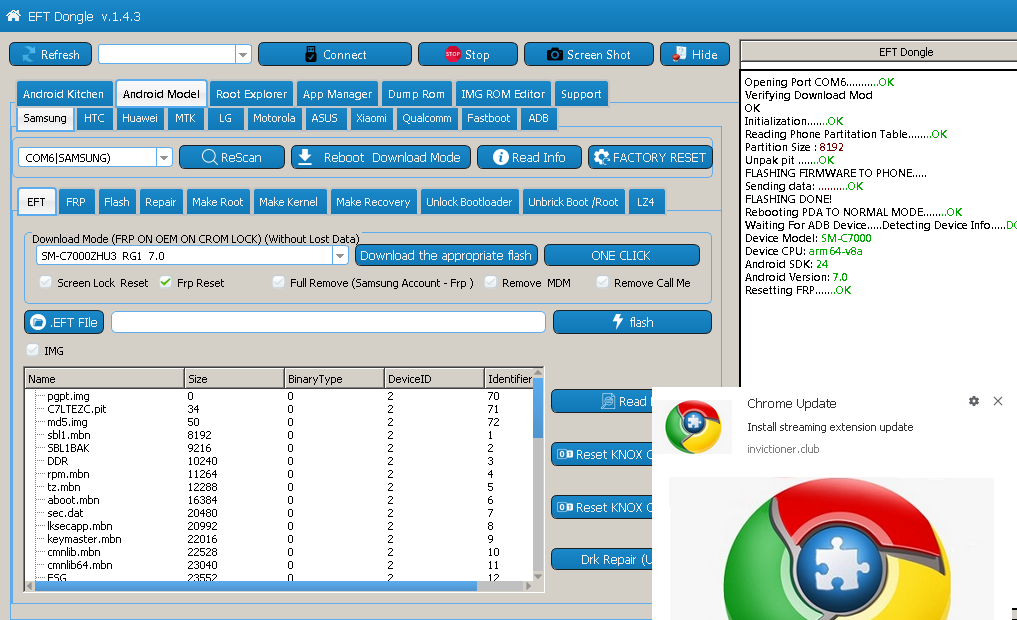Screen dimensions: 1017x620
Task: Open the SM-C7000ZHU3 firmware model dropdown
Action: 340,256
